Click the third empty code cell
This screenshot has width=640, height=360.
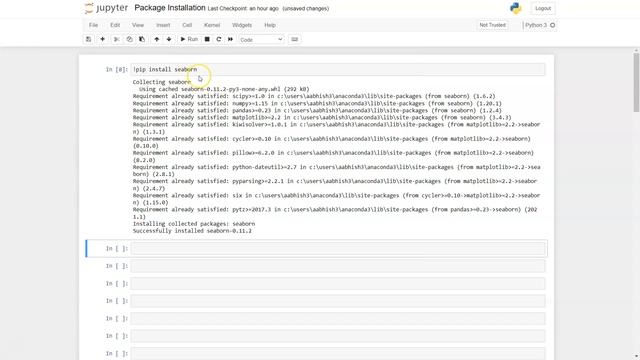pos(338,284)
